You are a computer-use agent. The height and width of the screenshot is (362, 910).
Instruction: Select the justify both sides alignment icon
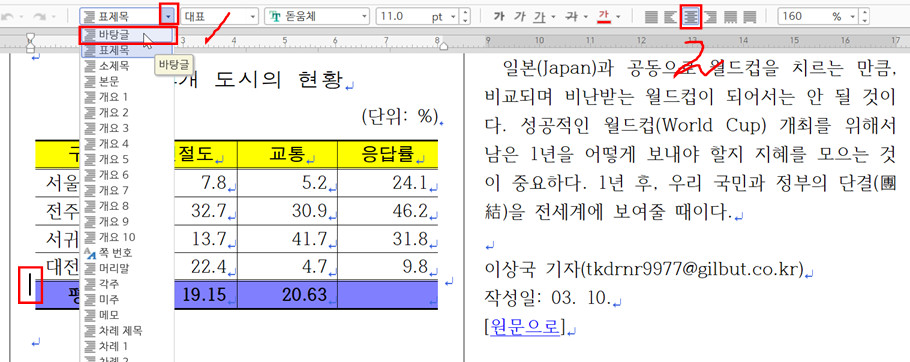click(x=651, y=17)
